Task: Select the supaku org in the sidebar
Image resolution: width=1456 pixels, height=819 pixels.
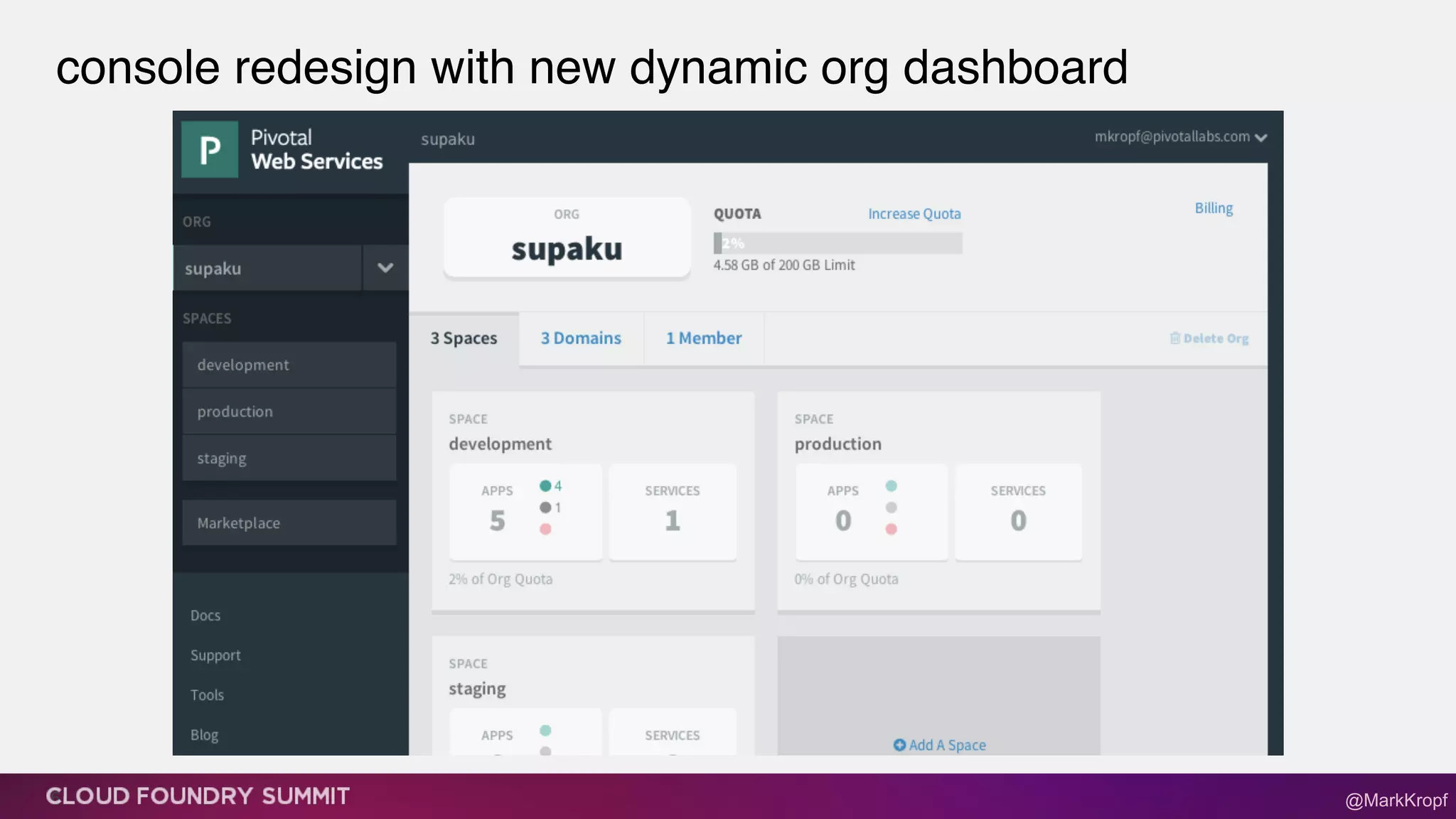Action: click(x=268, y=268)
